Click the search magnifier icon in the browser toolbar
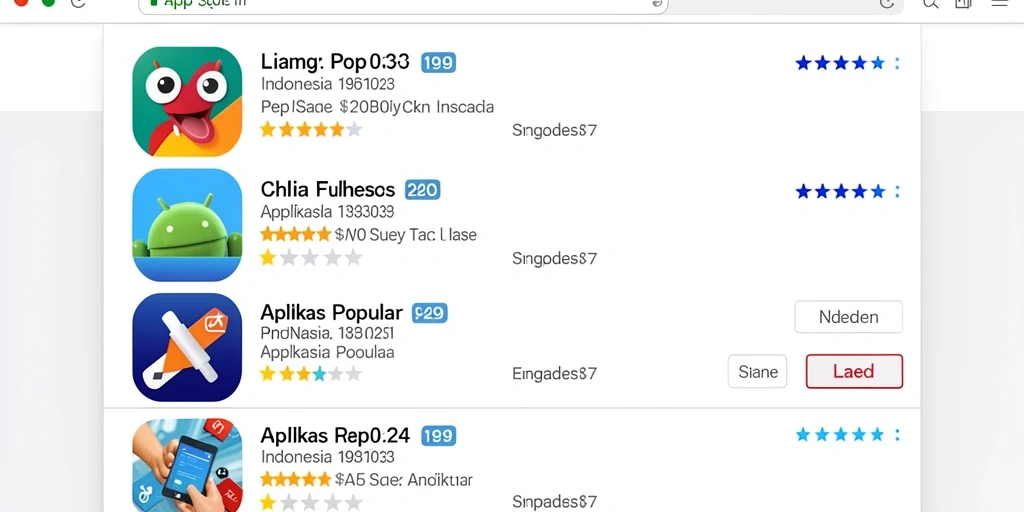The image size is (1024, 512). pos(931,3)
